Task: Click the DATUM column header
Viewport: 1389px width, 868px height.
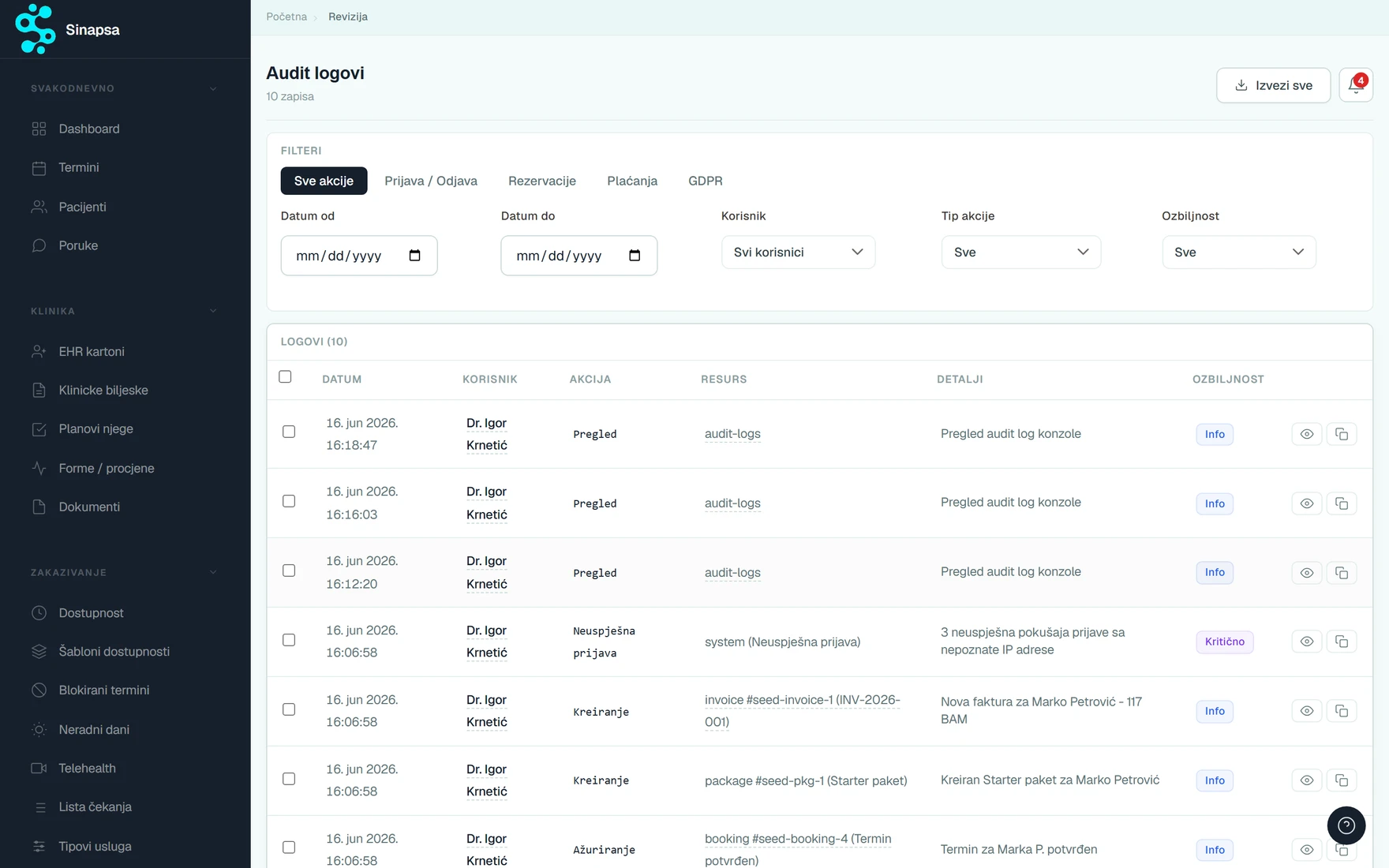Action: (x=342, y=380)
